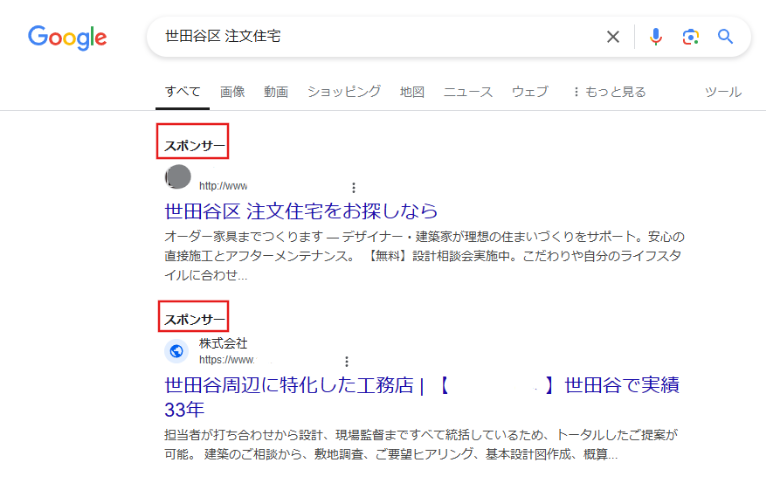Switch to the 画像 tab
This screenshot has height=490, width=766.
coord(232,92)
